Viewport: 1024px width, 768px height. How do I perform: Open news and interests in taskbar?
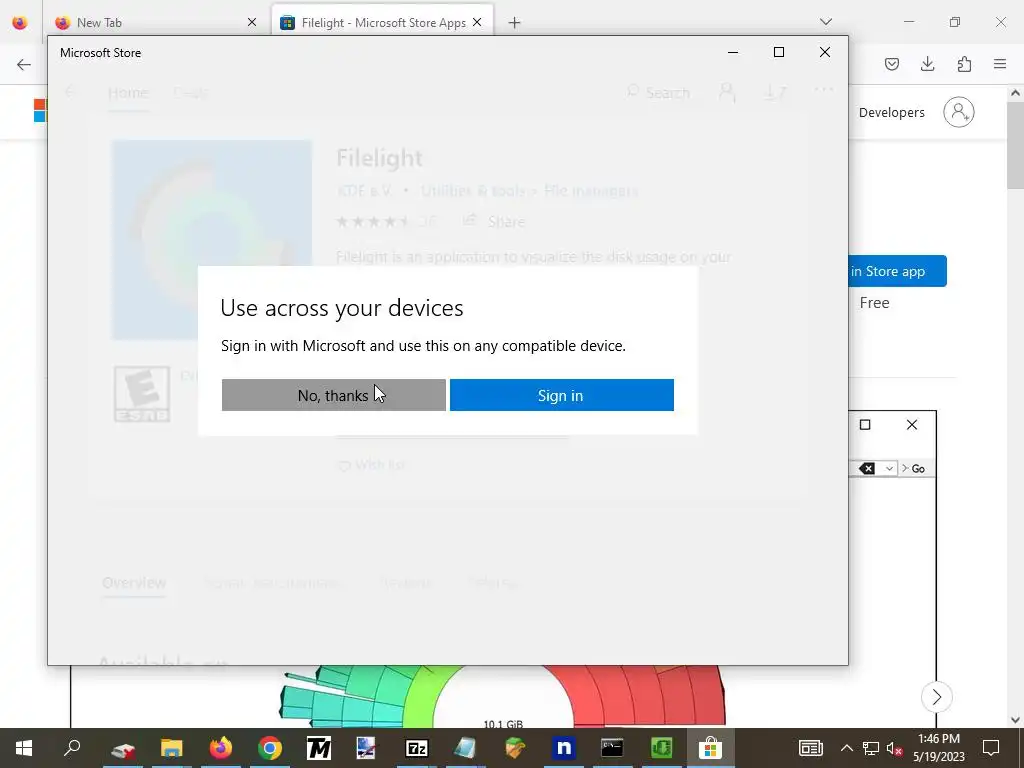810,748
